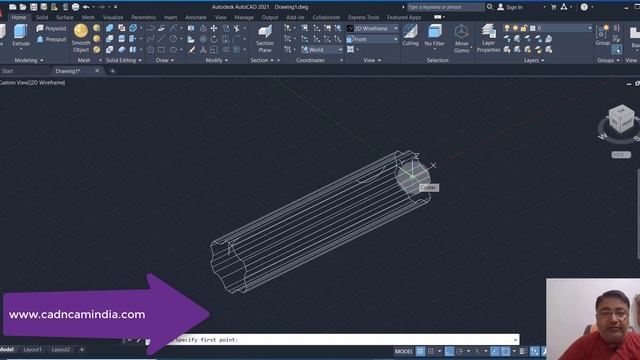This screenshot has height=360, width=640.
Task: Activate the Polysolid tool
Action: [51, 28]
